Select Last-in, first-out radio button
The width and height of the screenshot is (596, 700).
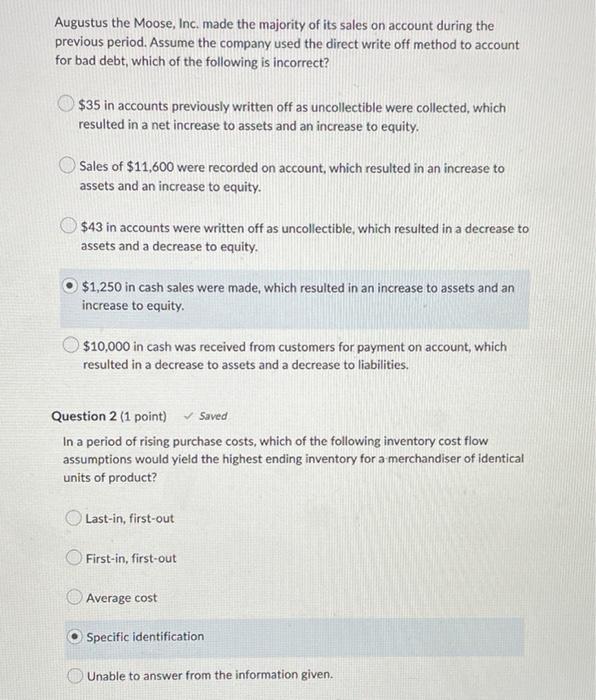click(73, 518)
